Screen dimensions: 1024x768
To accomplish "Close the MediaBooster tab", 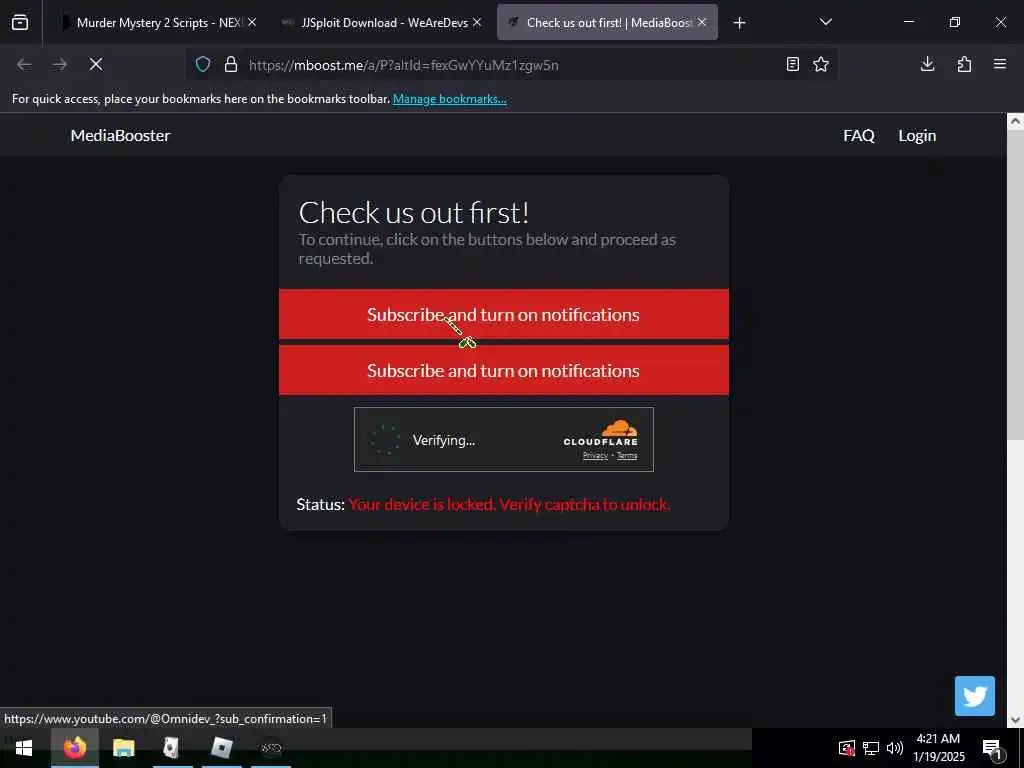I will click(701, 22).
